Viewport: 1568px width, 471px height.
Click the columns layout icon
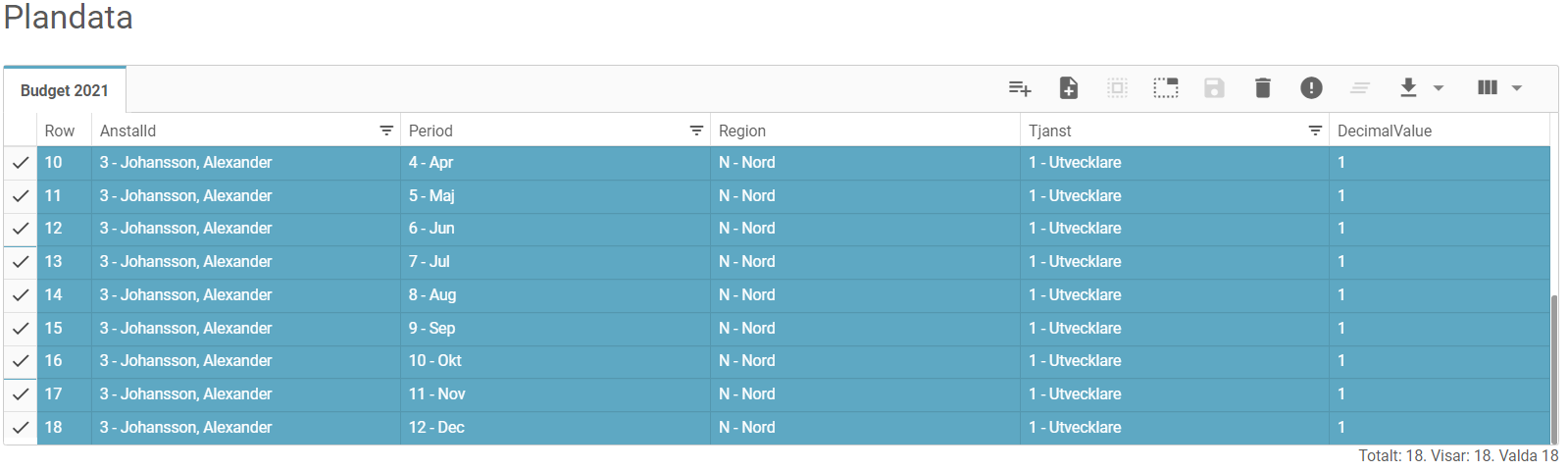tap(1488, 88)
